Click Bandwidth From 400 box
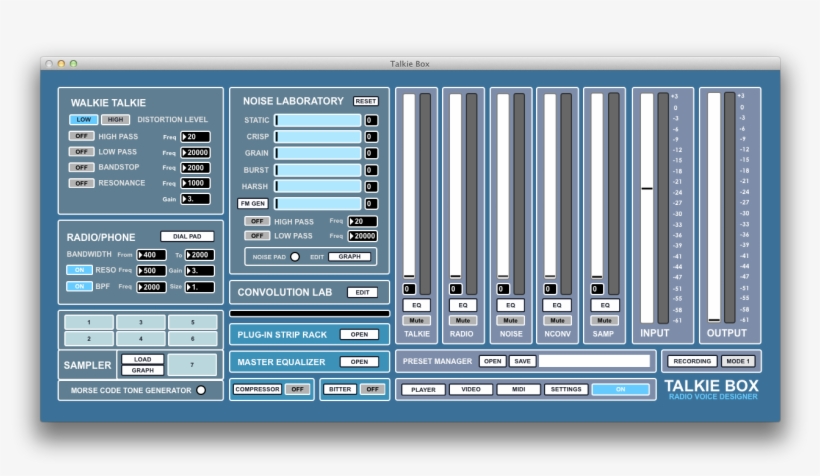 click(151, 255)
